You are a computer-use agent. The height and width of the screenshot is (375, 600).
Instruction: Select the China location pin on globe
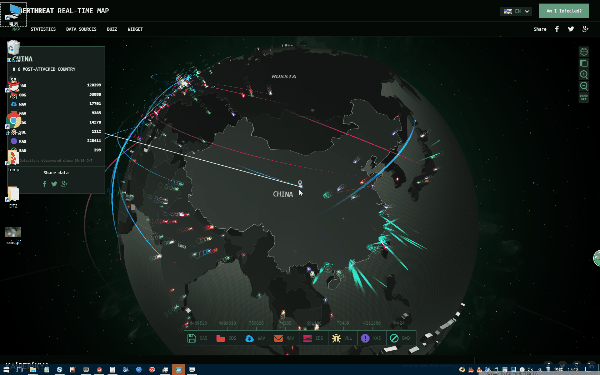click(300, 184)
